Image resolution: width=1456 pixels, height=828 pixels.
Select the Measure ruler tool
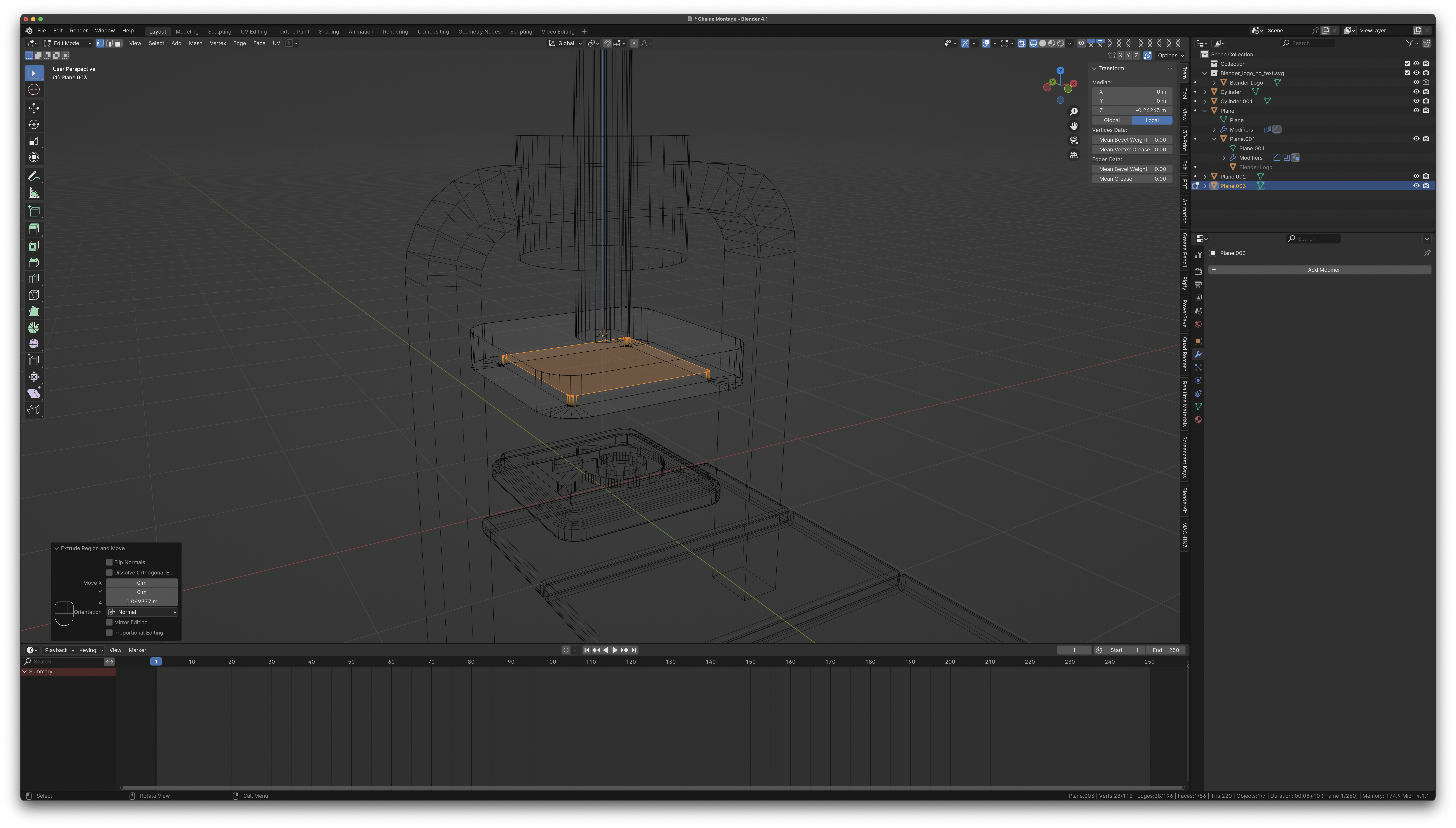click(34, 193)
